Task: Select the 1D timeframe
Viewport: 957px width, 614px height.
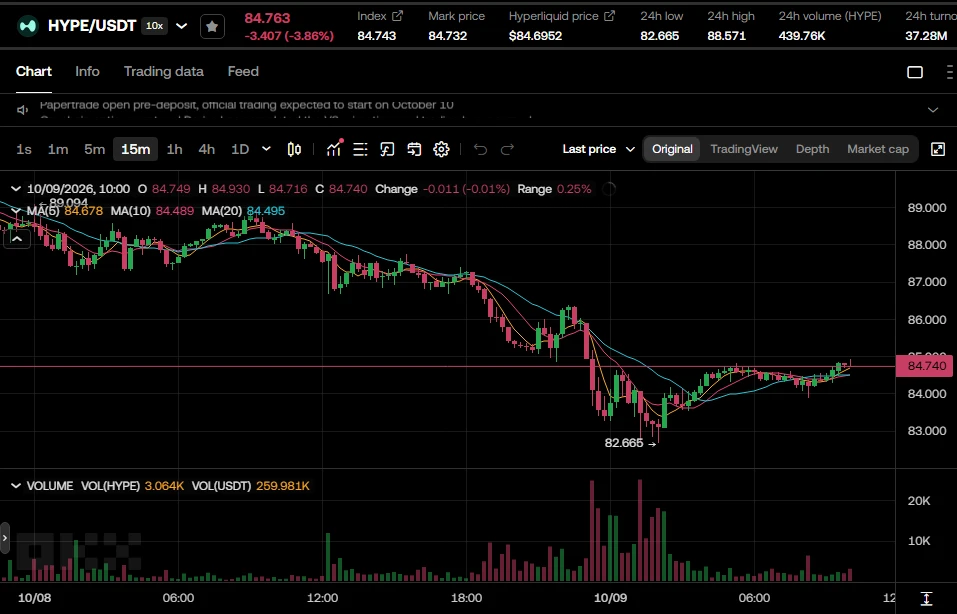Action: point(240,150)
